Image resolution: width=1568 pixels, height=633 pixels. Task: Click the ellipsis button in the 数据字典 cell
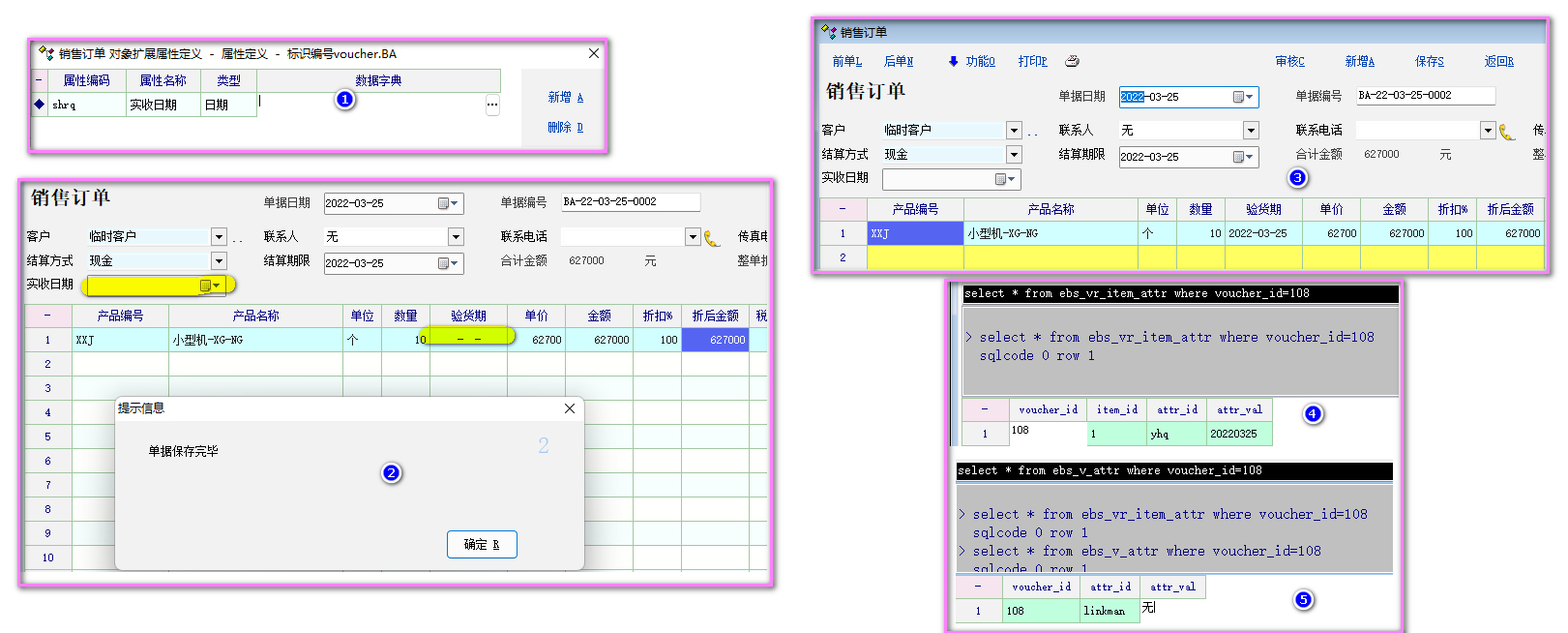click(492, 105)
